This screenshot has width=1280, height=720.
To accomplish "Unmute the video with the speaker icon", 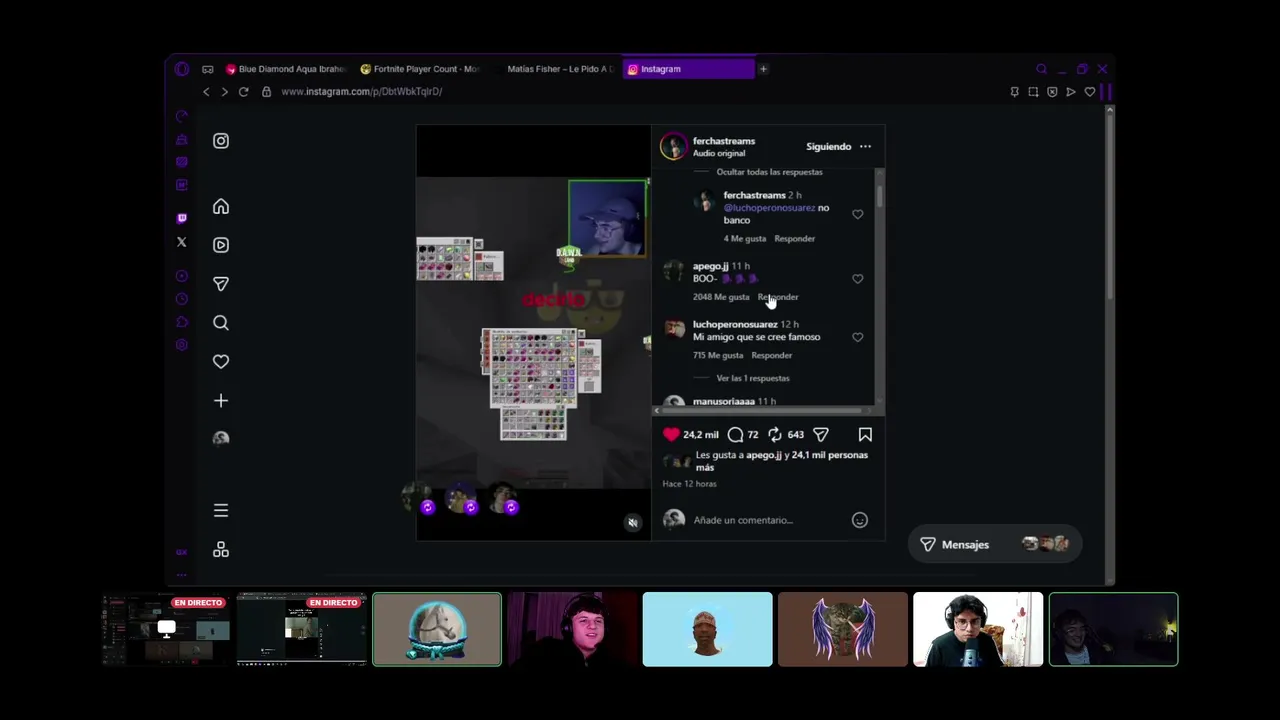I will point(632,523).
